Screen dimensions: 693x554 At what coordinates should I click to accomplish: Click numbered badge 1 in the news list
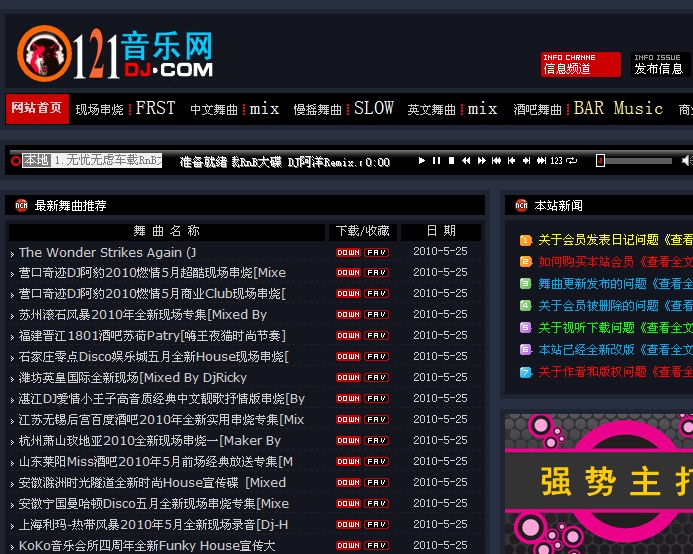[525, 240]
